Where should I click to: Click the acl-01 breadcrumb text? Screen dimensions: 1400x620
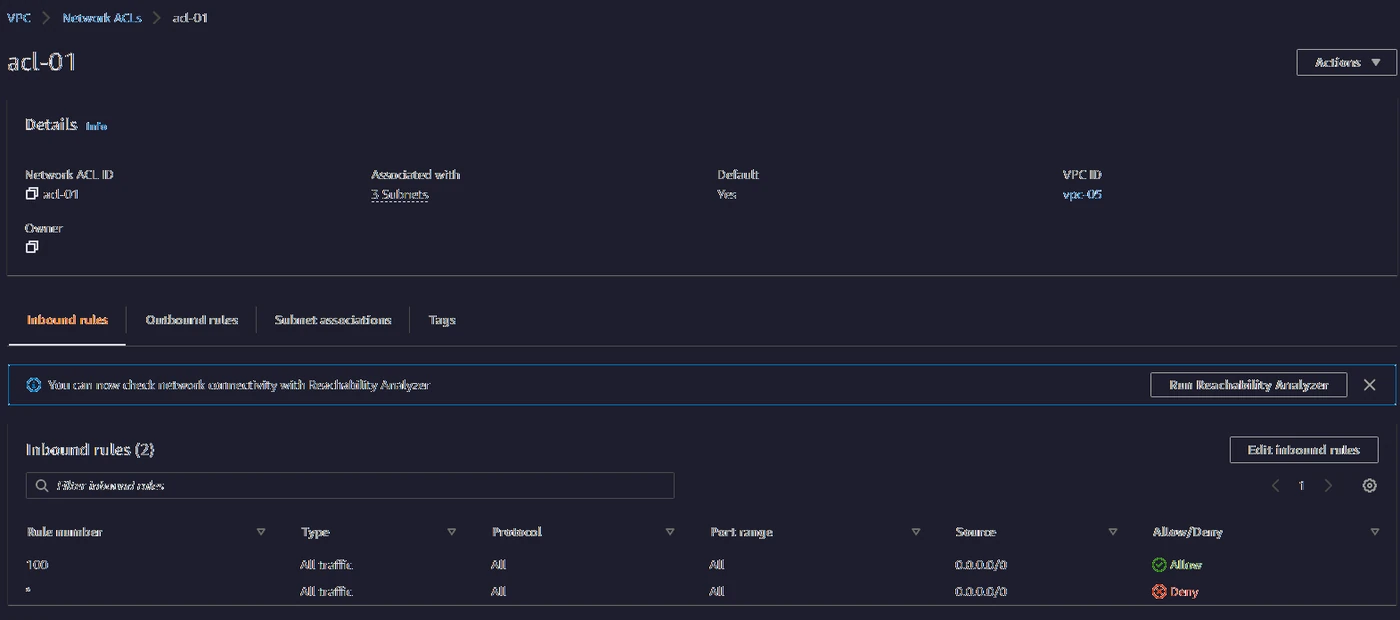coord(190,18)
